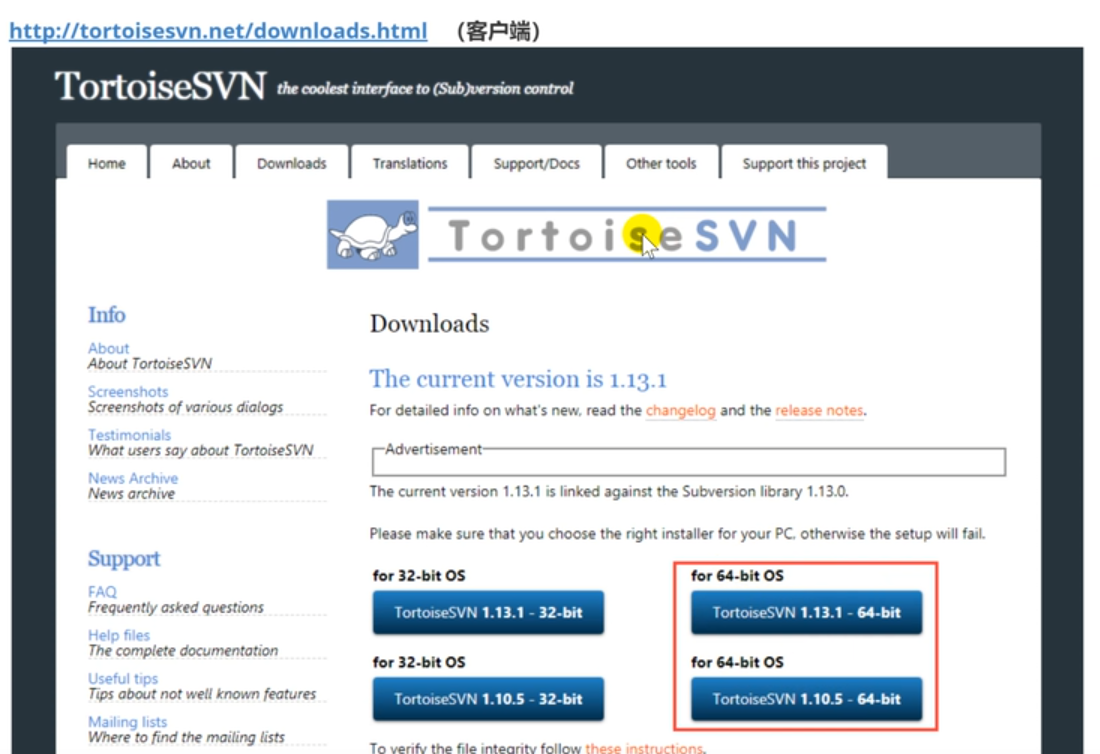1100x754 pixels.
Task: Click 'What users say about TortoiseSVN' text
Action: coord(201,450)
